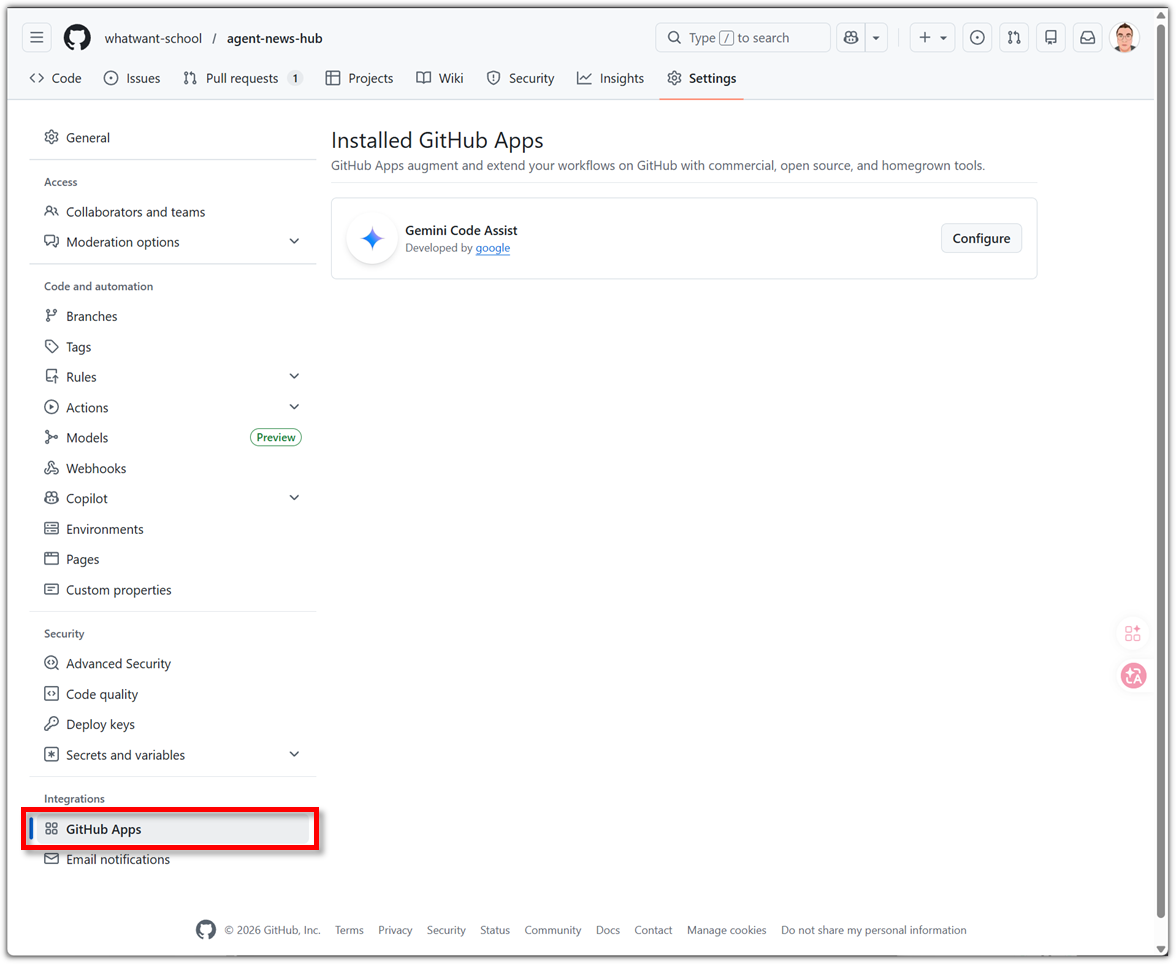Viewport: 1176px width, 964px height.
Task: Open the Projects tab
Action: click(359, 78)
